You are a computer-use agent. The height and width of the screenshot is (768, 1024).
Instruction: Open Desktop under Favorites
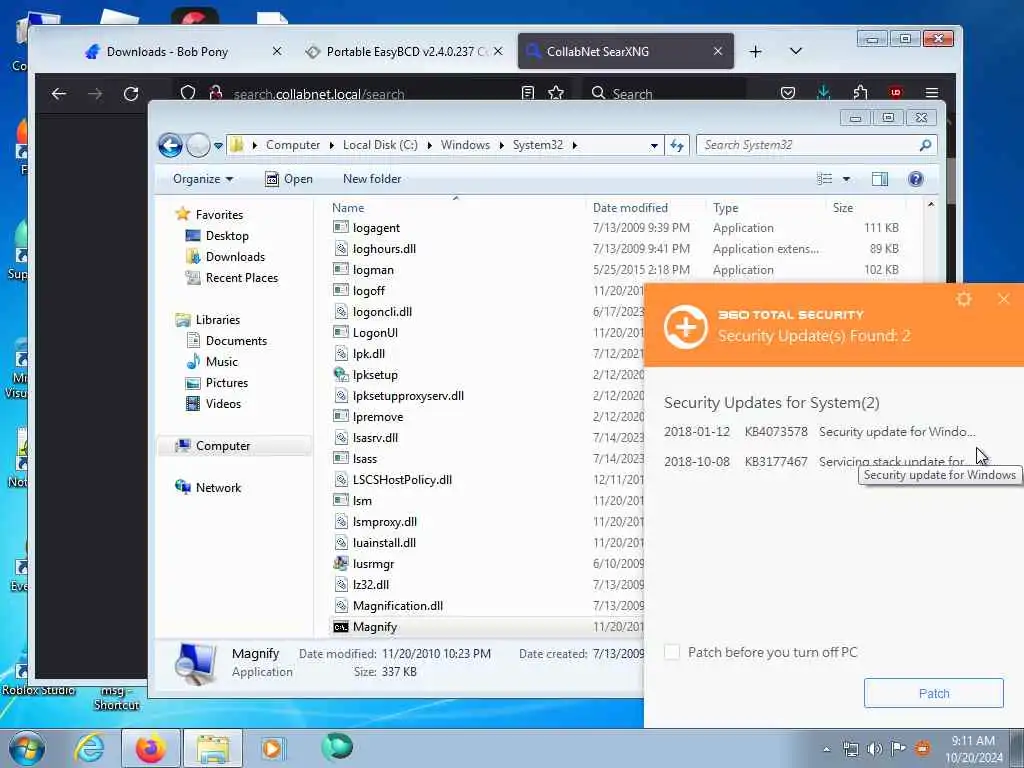(227, 236)
